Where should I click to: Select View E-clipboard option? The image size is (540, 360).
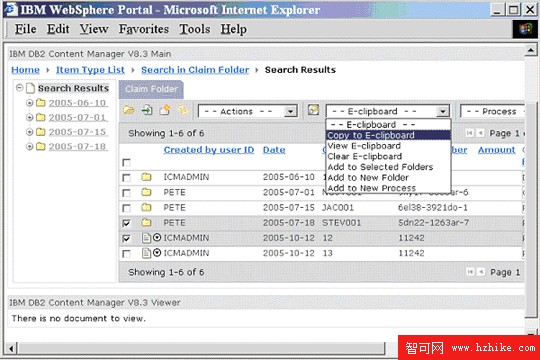[x=388, y=146]
